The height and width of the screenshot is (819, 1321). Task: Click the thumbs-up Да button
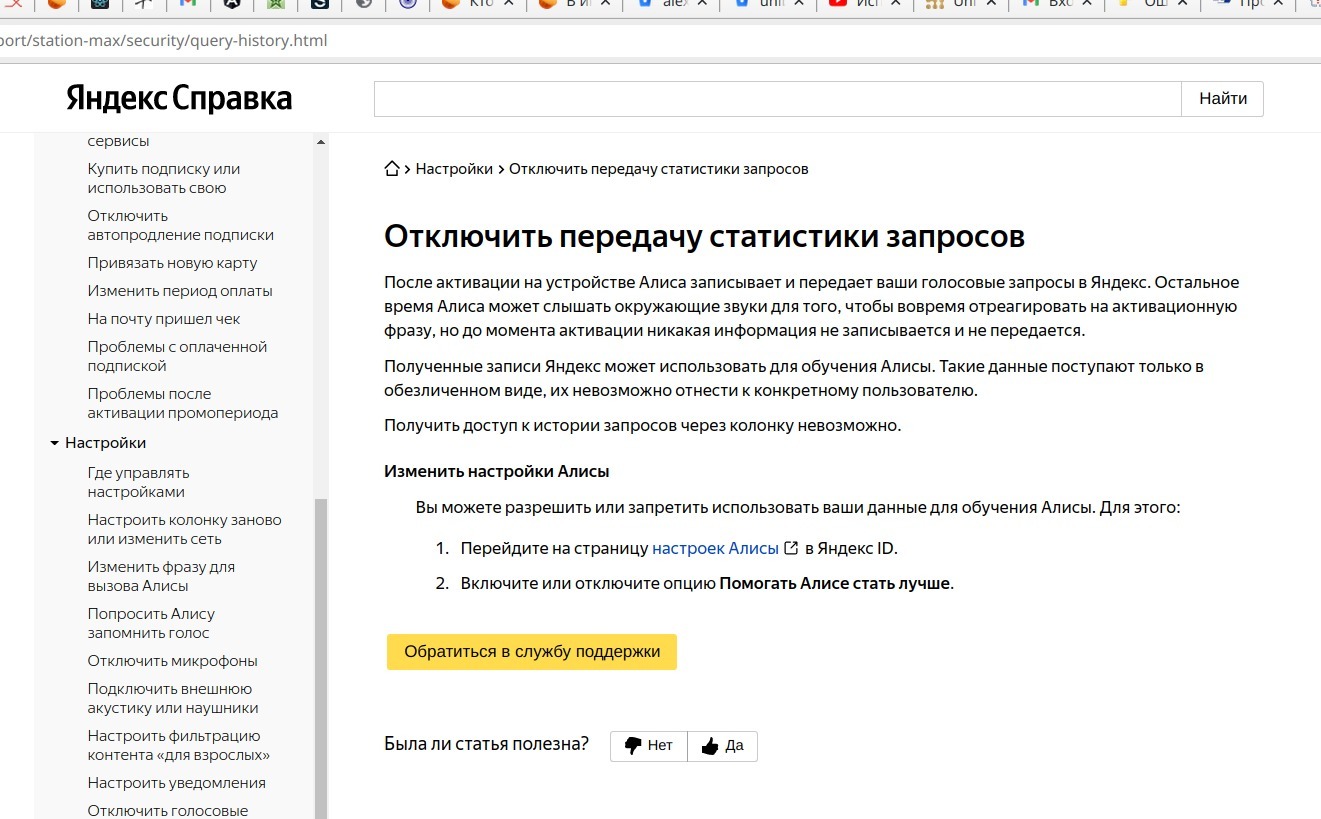click(x=722, y=746)
